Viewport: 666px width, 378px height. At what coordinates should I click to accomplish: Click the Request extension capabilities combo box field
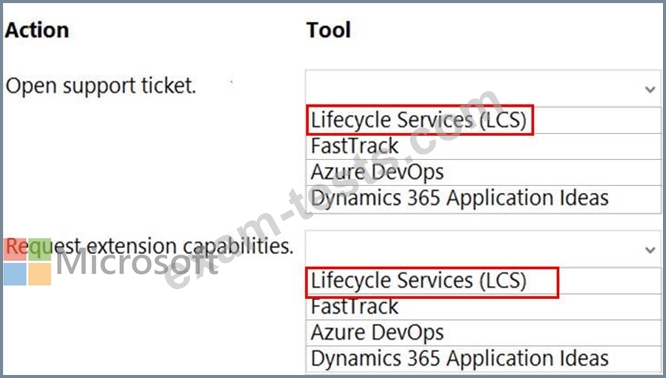click(x=483, y=249)
